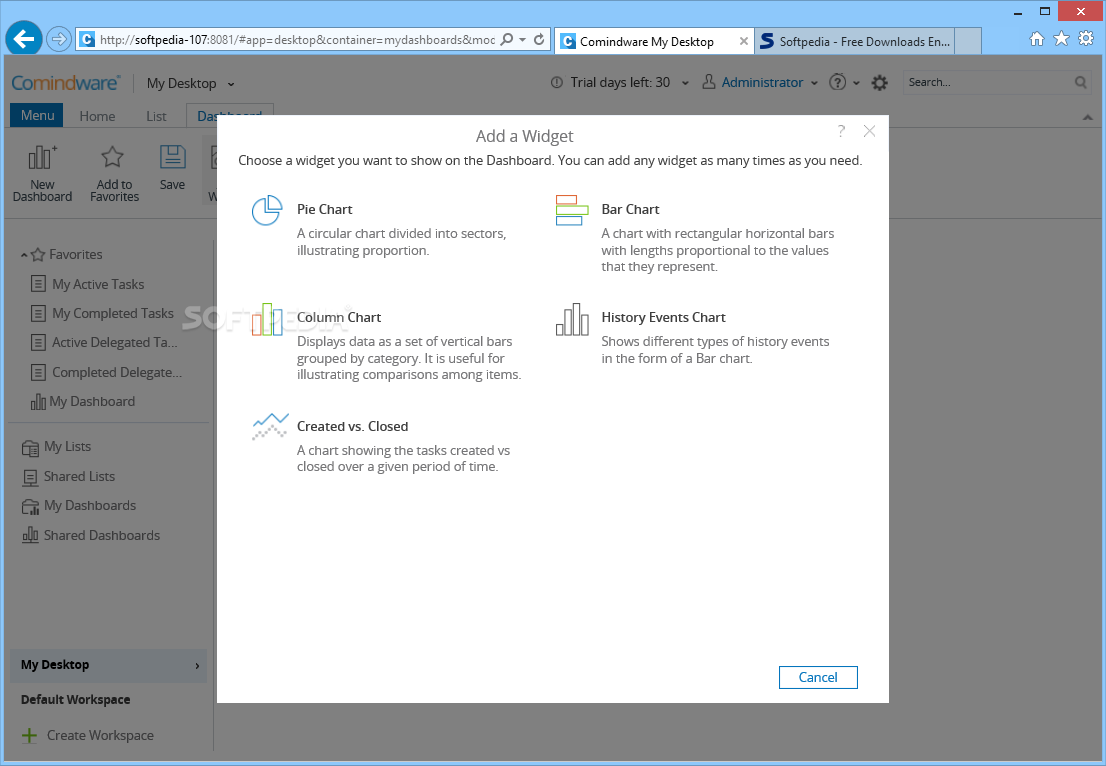Choose the Column Chart title

point(339,317)
